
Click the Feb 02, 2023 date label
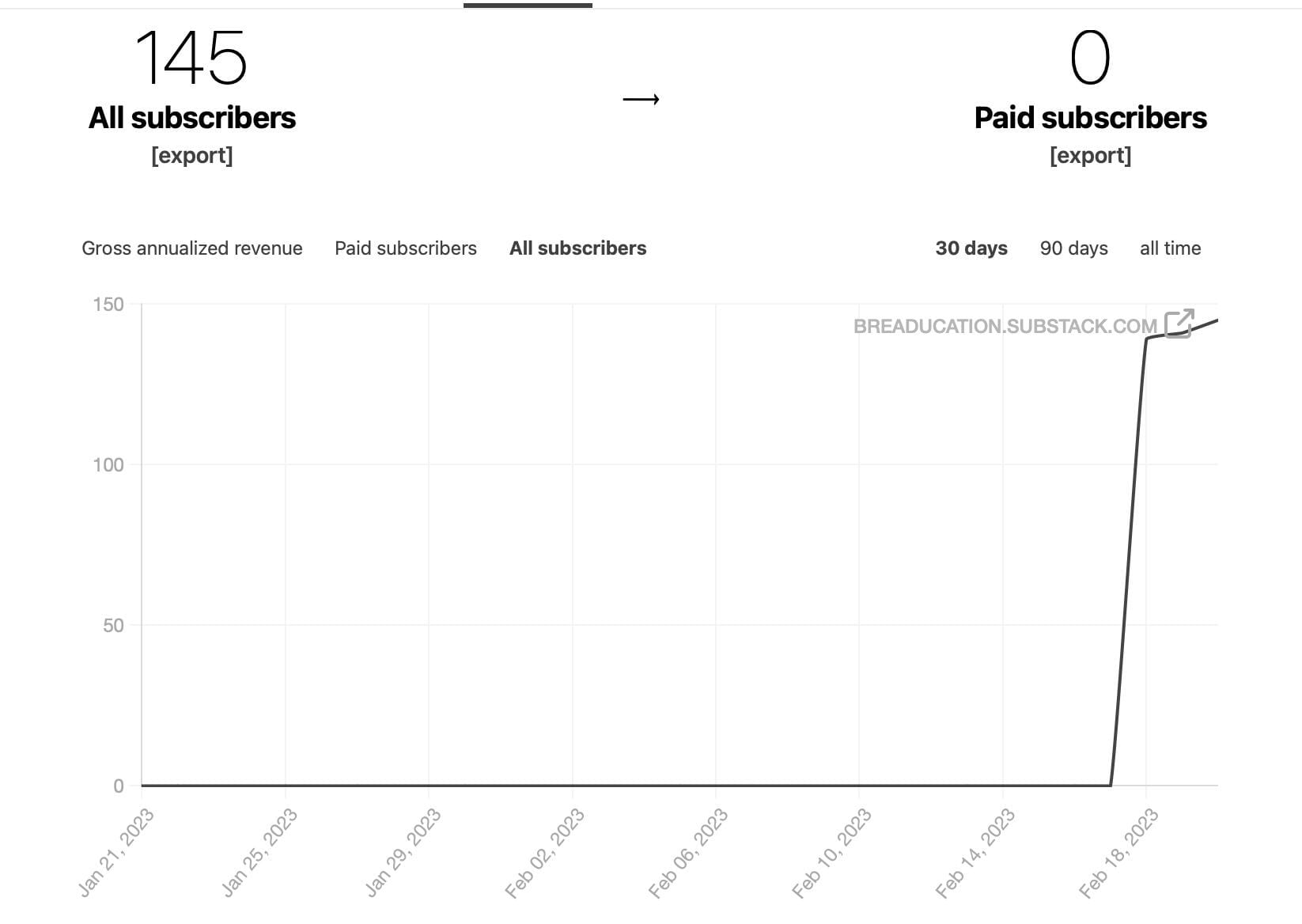[545, 853]
